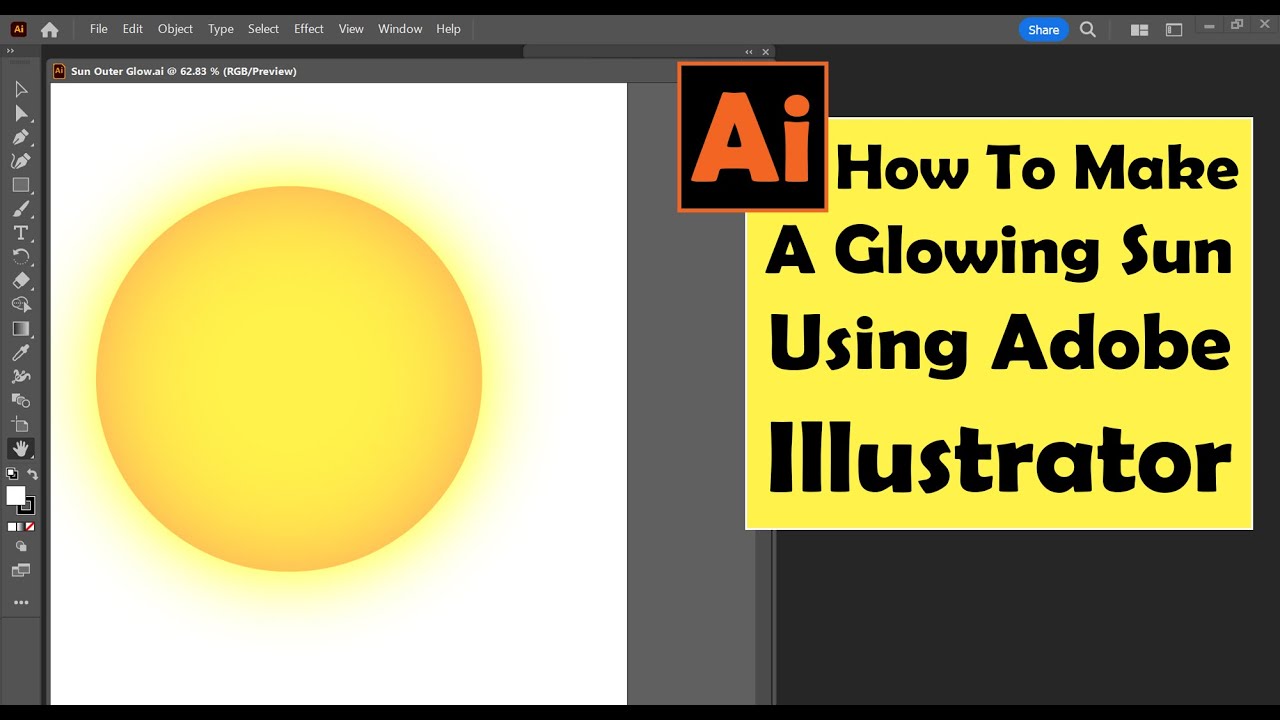Set paint mode to Color
The height and width of the screenshot is (720, 1280).
[12, 526]
